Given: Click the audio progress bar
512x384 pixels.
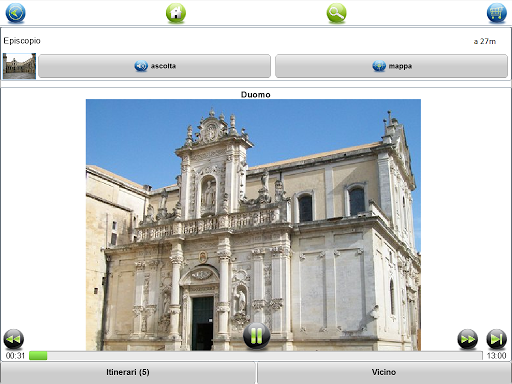Looking at the screenshot, I should [x=256, y=356].
